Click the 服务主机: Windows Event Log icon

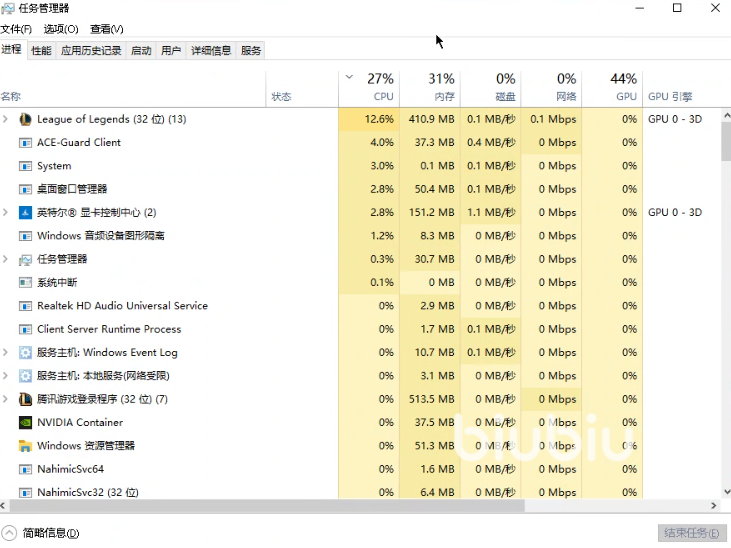click(26, 352)
